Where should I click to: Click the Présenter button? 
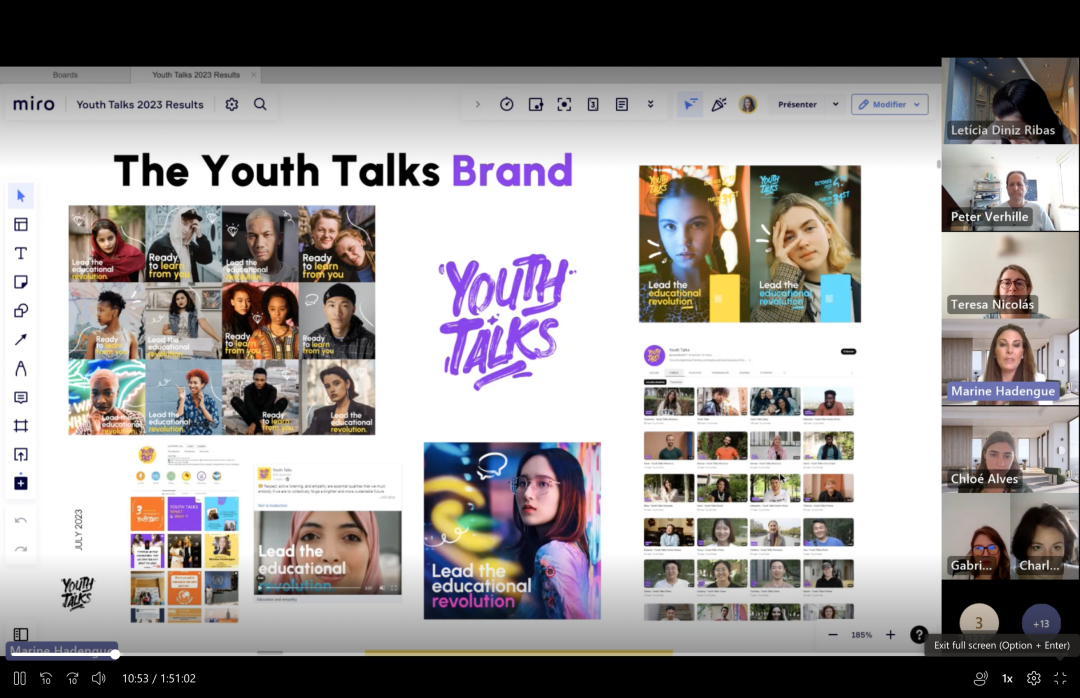797,104
